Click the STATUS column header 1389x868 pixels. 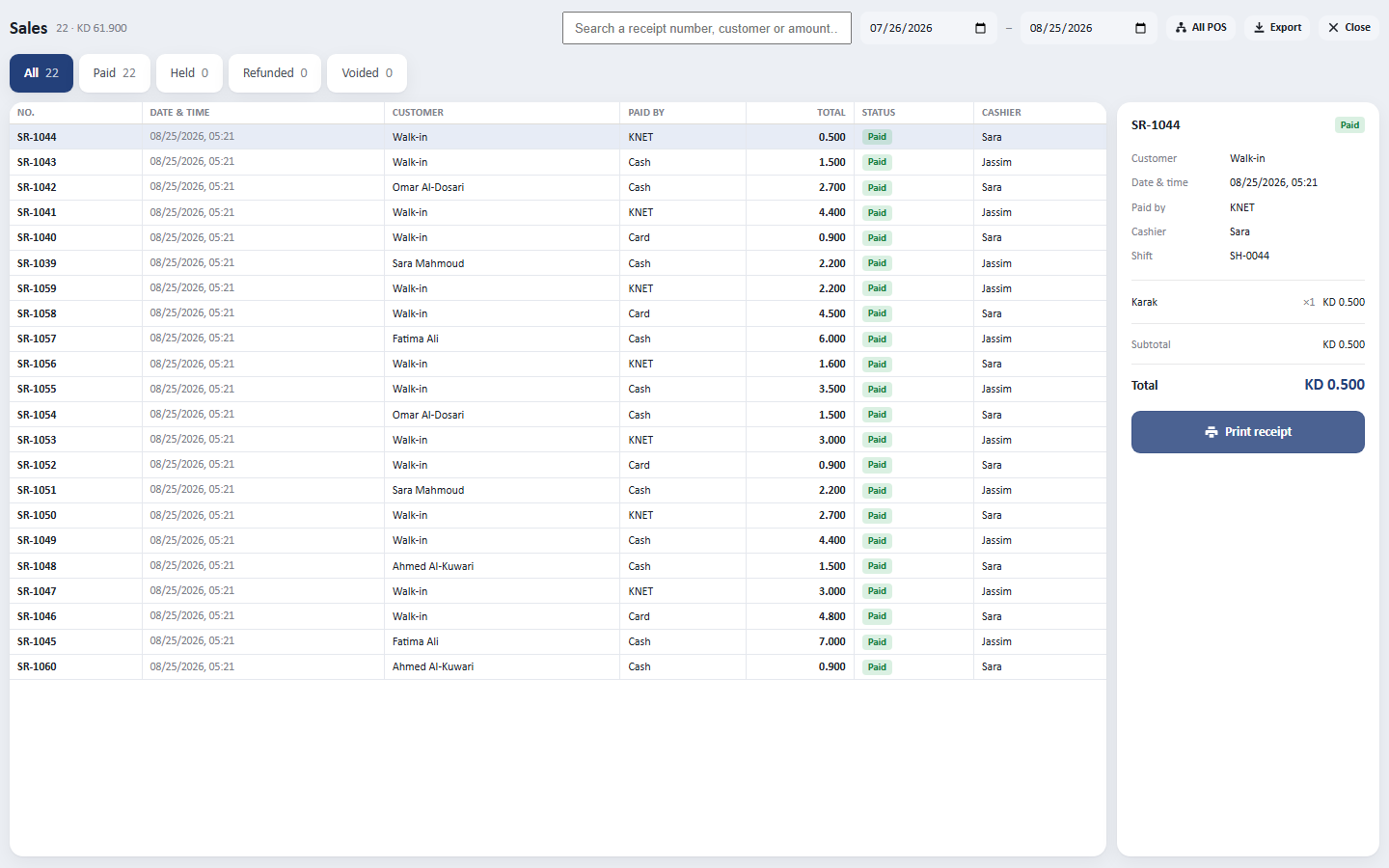[x=913, y=113]
